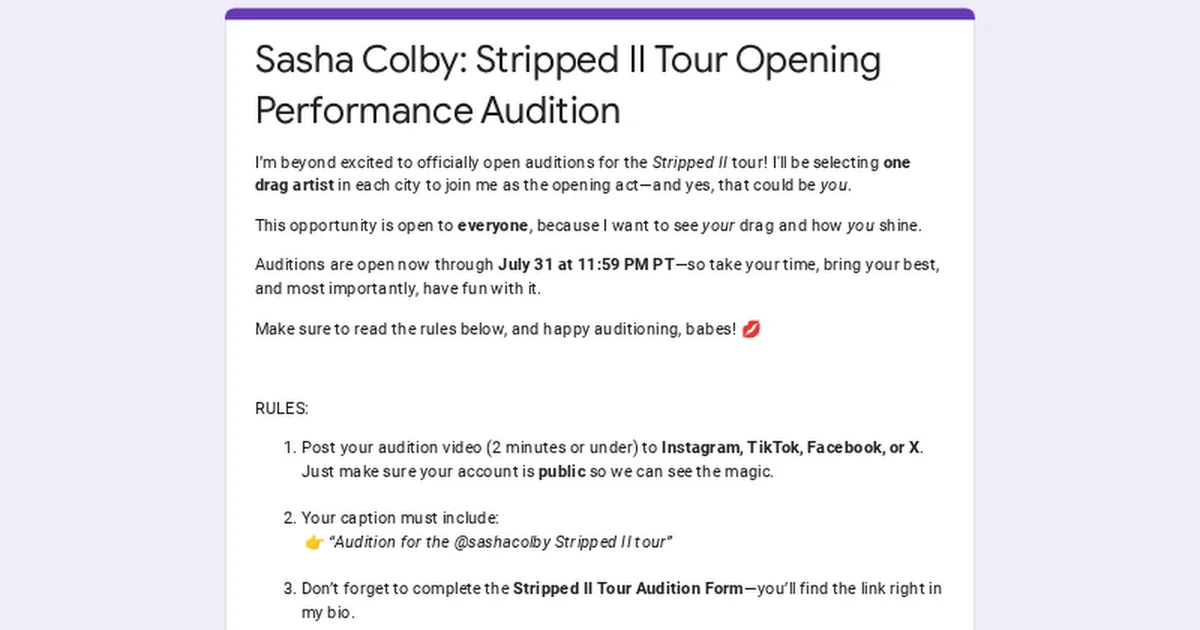
Task: Click the 'my bio.' text in rule three
Action: click(327, 612)
